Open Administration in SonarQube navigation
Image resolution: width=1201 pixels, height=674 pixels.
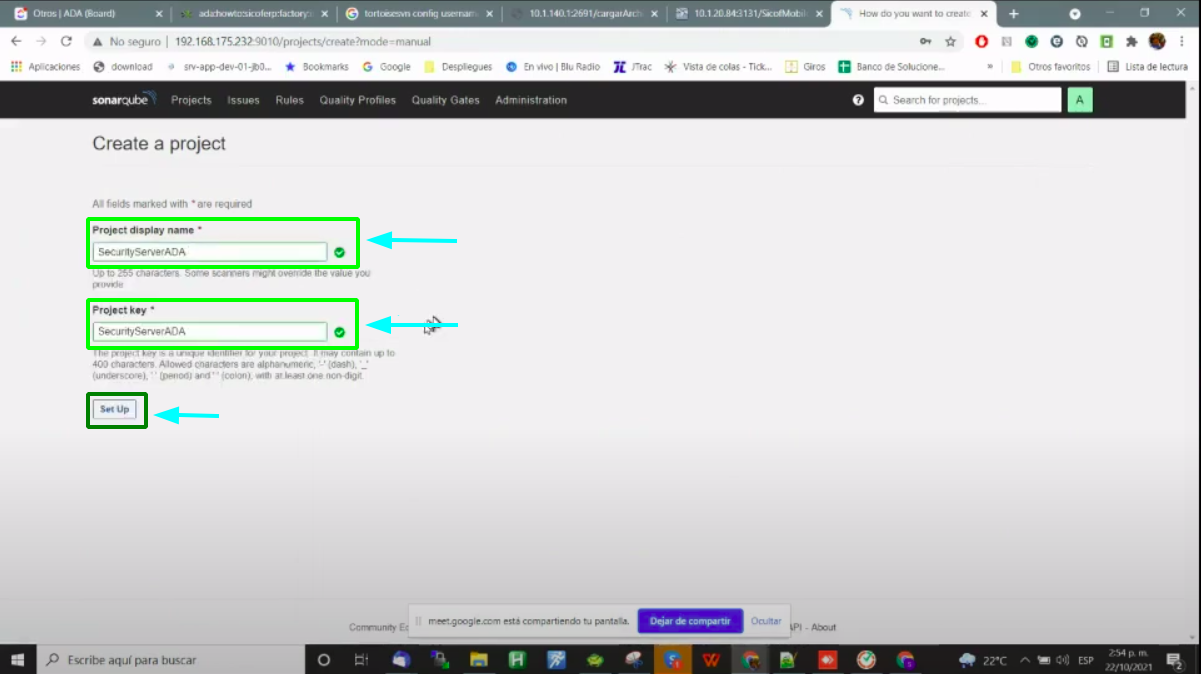coord(531,100)
